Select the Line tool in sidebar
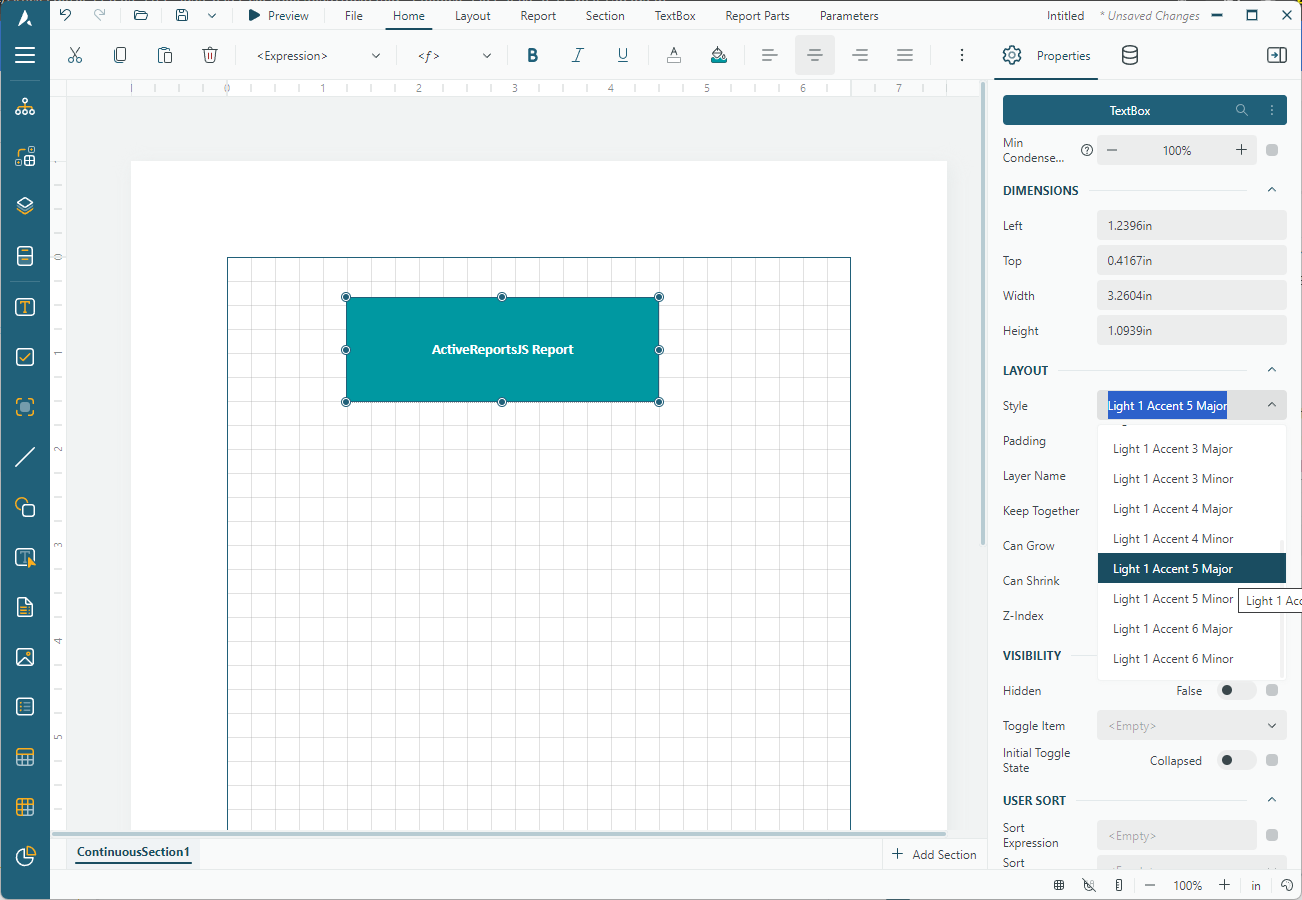Image resolution: width=1302 pixels, height=900 pixels. coord(25,457)
